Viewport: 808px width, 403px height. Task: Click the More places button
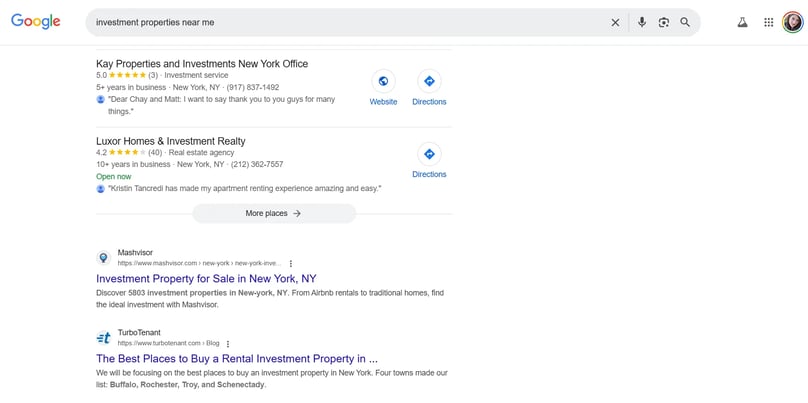[x=274, y=213]
